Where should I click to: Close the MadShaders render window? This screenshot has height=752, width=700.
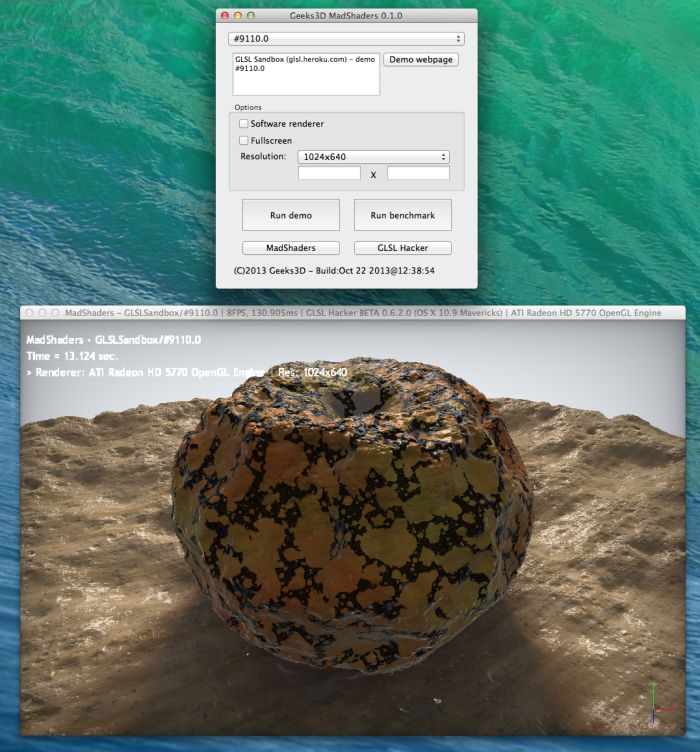(x=29, y=313)
